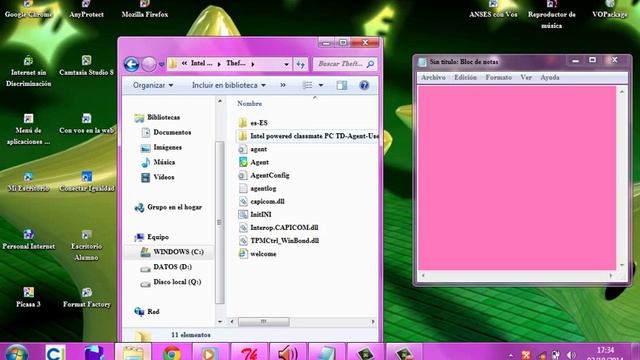Open Organizar dropdown menu
Screen dimensions: 640x360
[153, 85]
